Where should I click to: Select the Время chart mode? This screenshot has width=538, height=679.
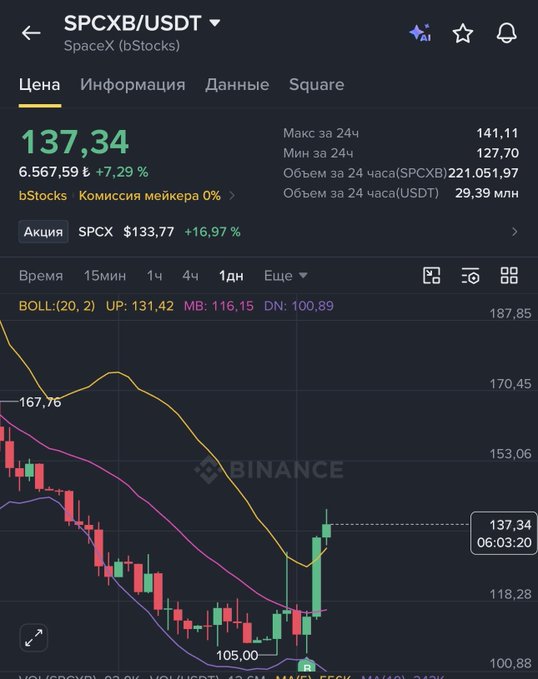pos(41,275)
